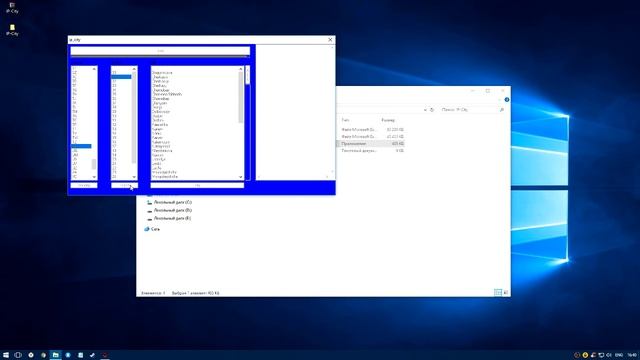Minimize the Explorer window
The image size is (640, 360).
pyautogui.click(x=472, y=91)
